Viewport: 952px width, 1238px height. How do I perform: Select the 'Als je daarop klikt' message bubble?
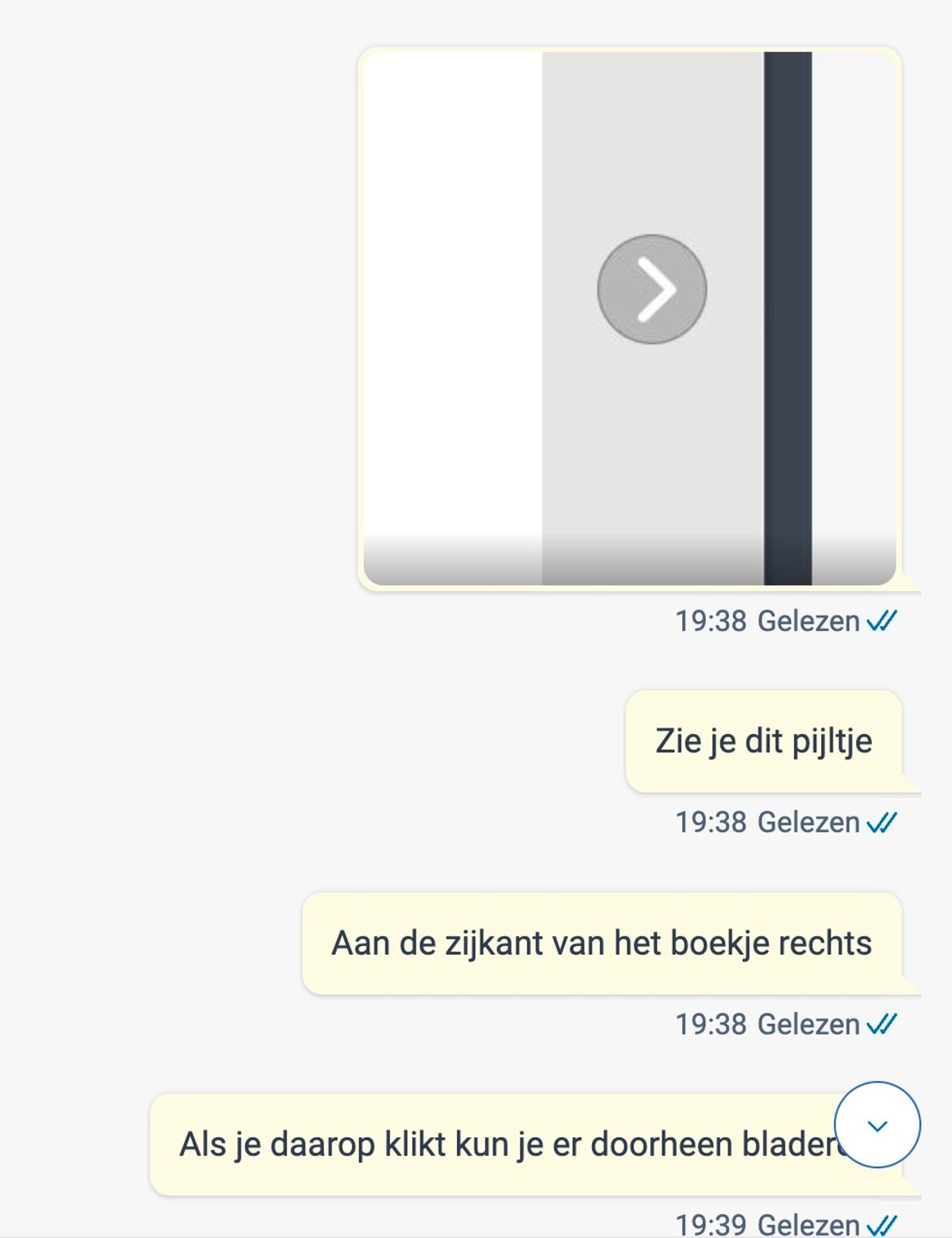coord(526,1144)
